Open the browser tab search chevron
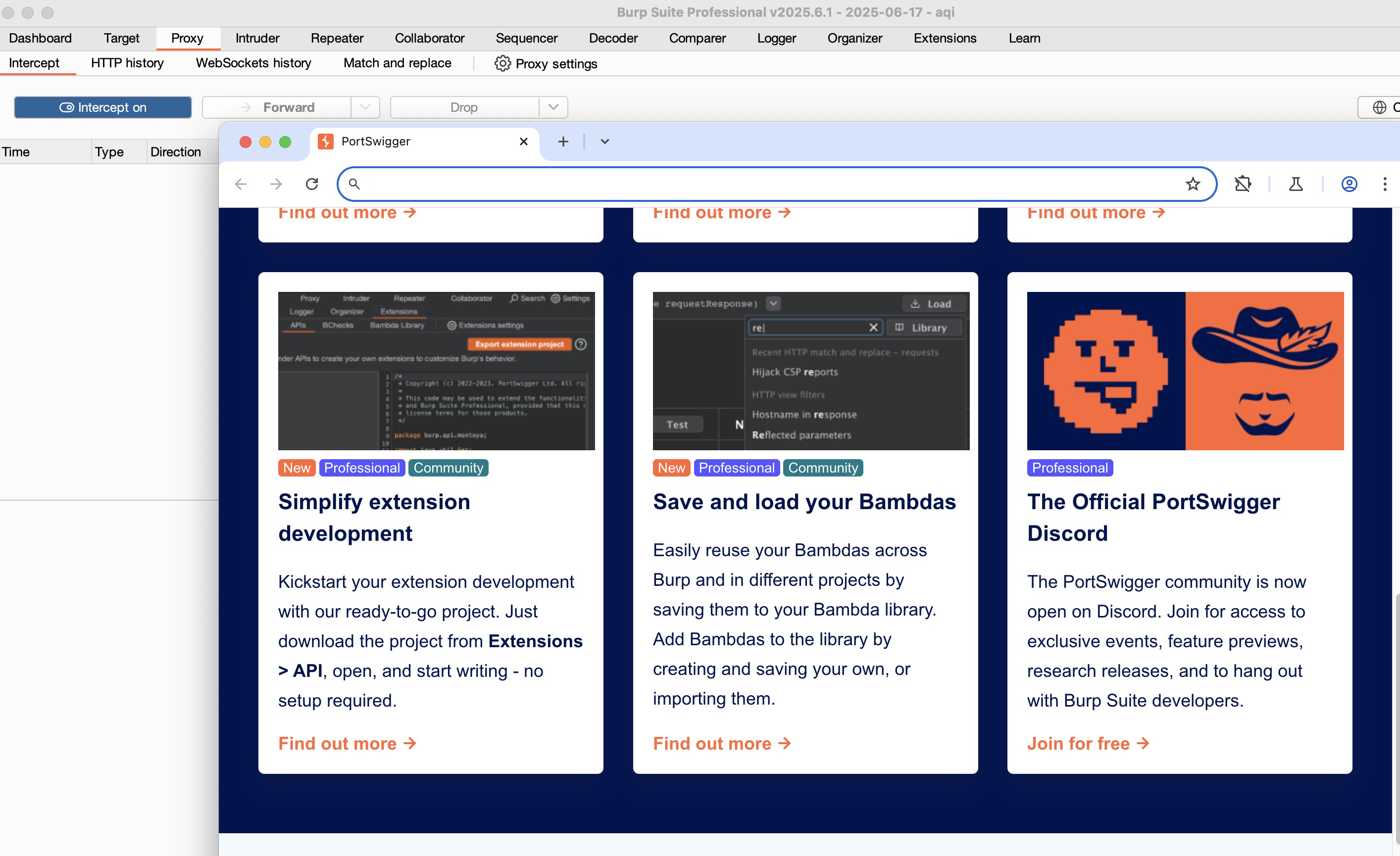 [x=604, y=142]
